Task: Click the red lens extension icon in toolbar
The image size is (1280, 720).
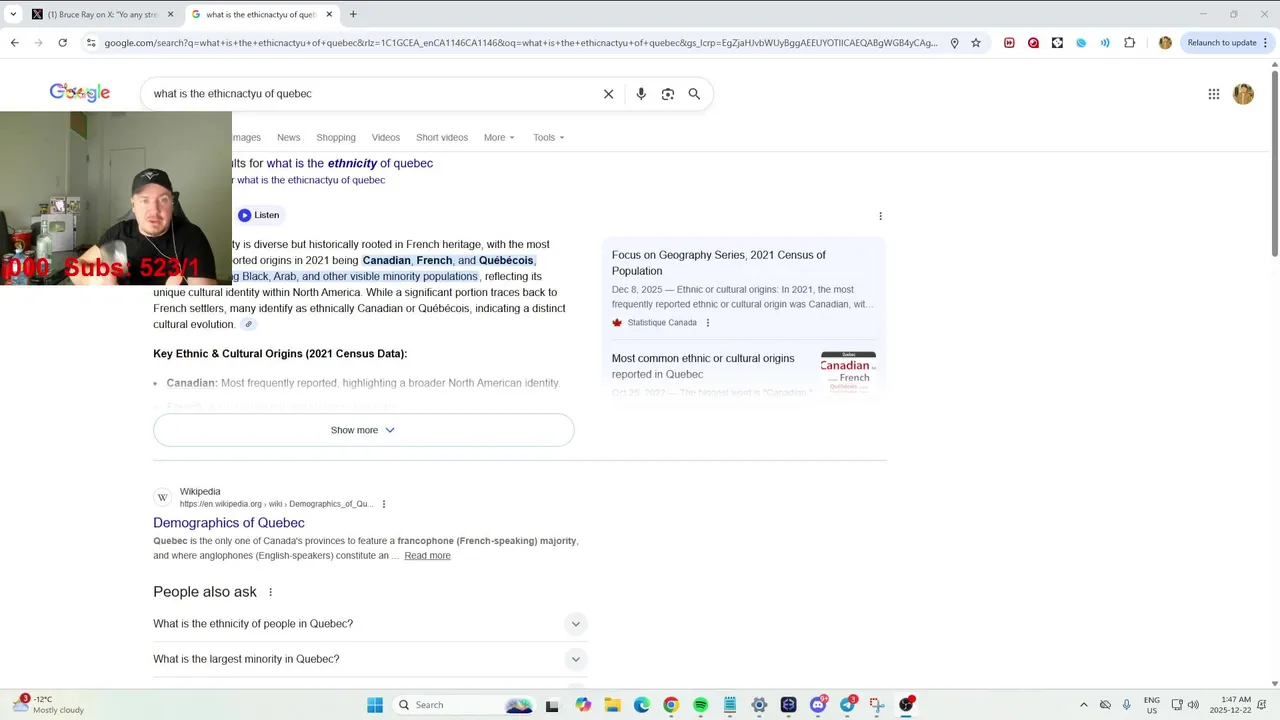Action: (1033, 43)
